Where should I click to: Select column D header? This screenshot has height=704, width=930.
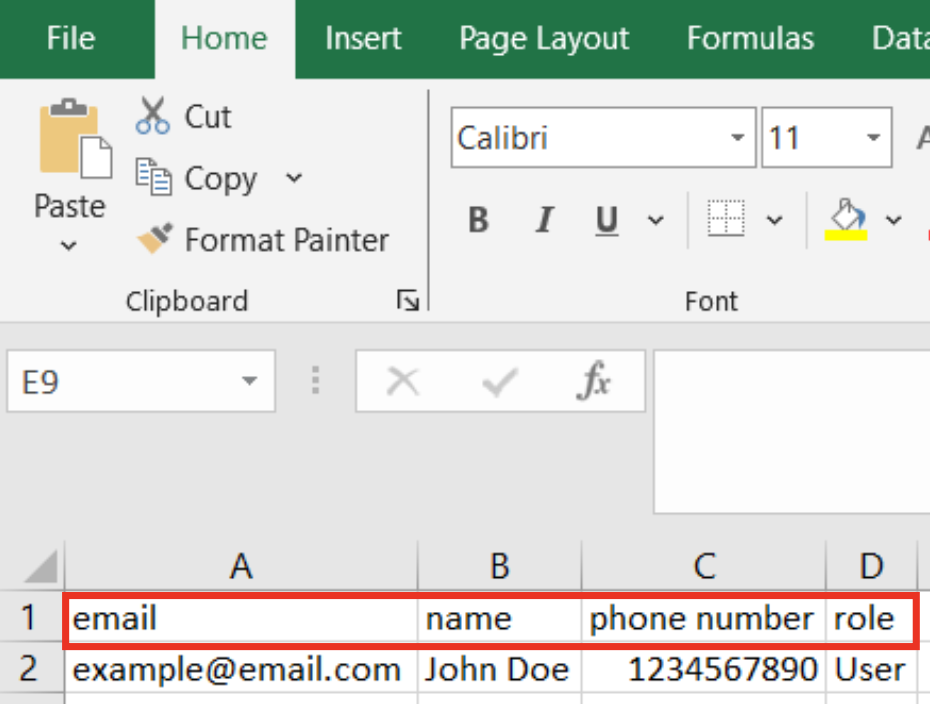click(871, 566)
